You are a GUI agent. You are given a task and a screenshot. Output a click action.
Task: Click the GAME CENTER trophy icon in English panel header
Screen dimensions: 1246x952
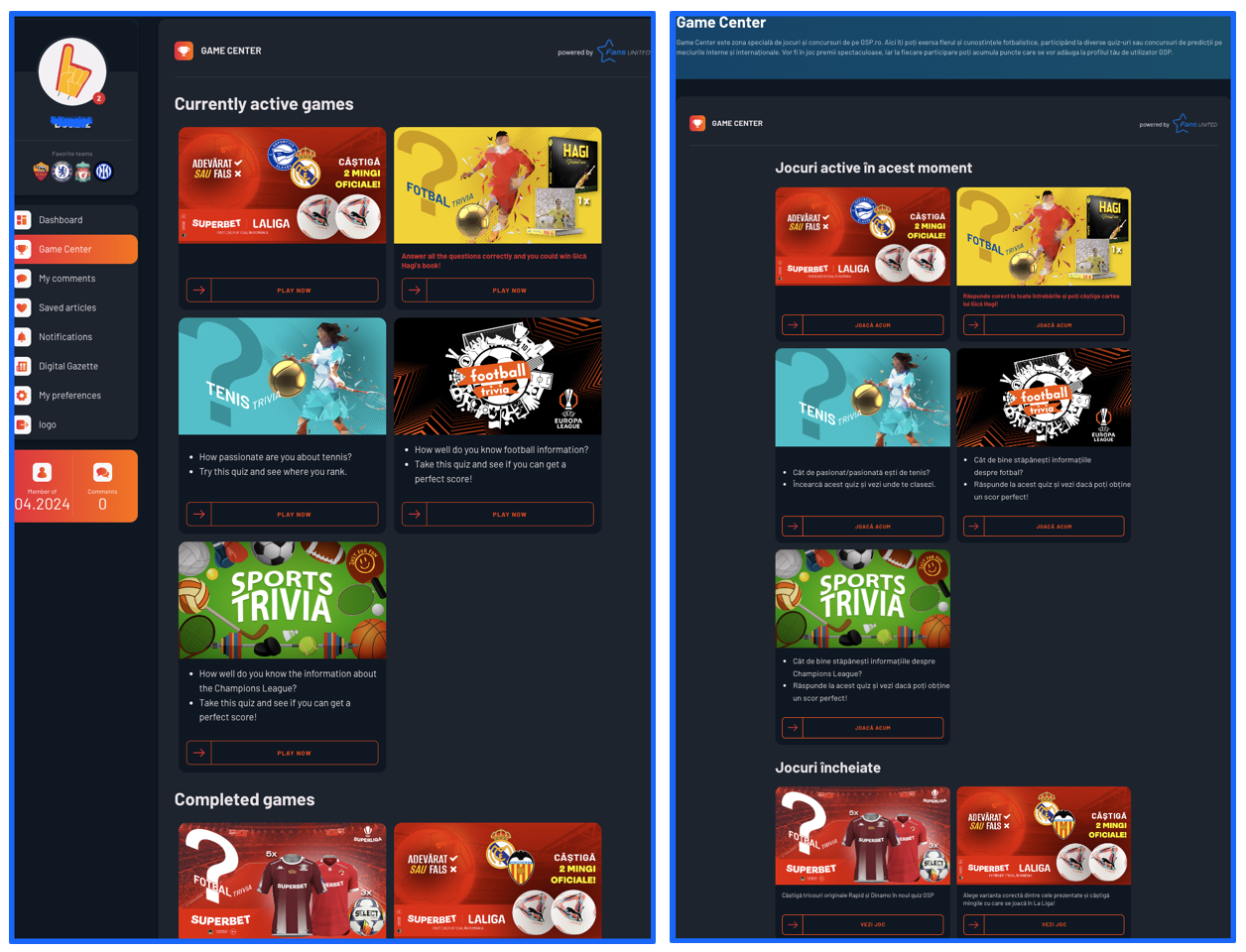point(184,51)
